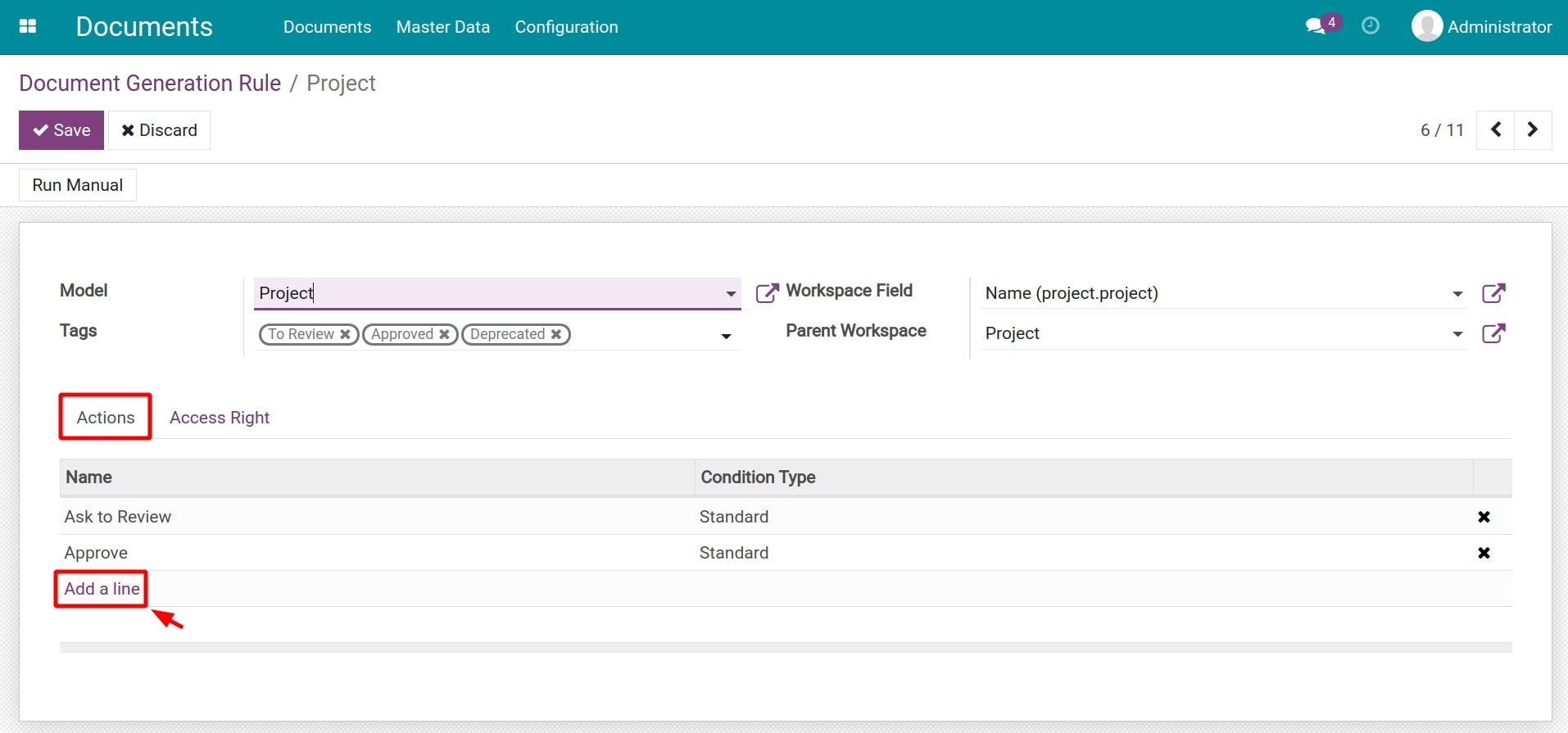
Task: Open the activities clock icon
Action: click(x=1370, y=26)
